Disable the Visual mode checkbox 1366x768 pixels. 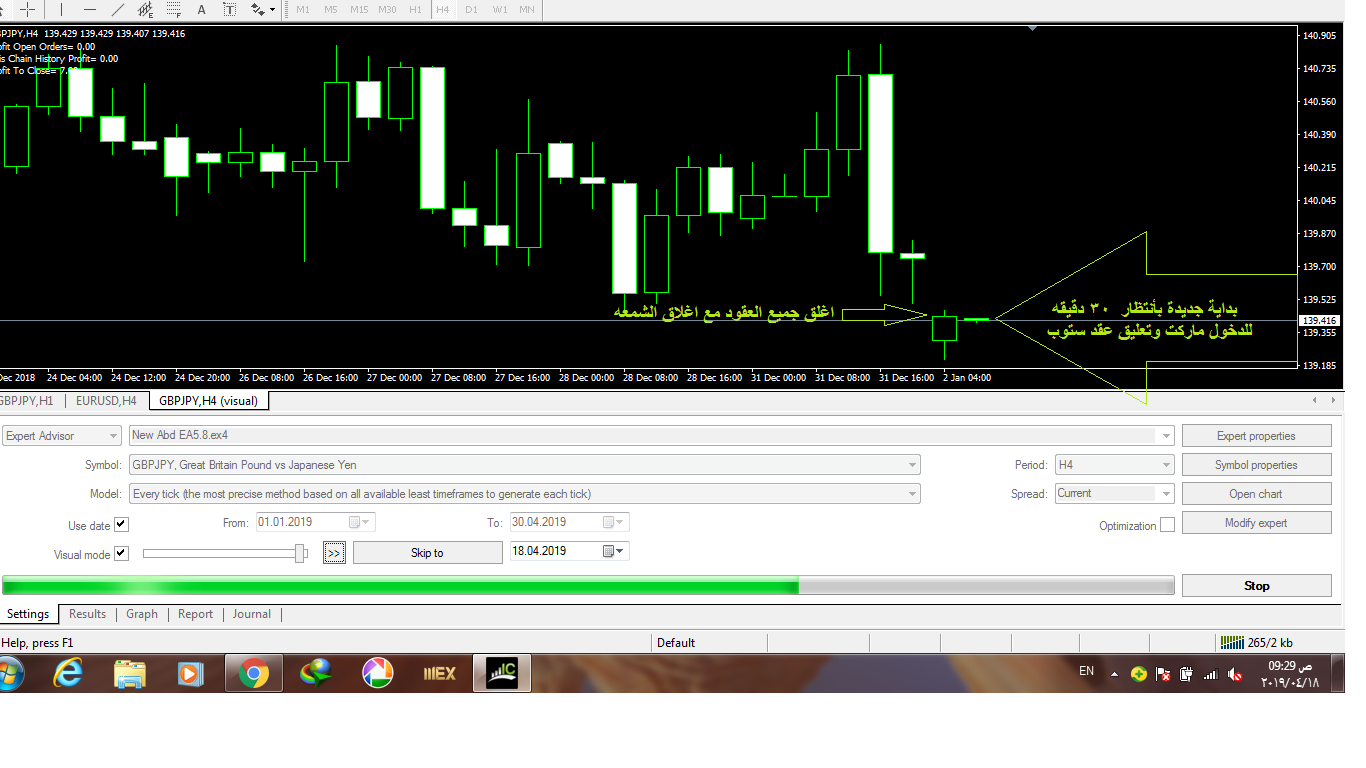(x=122, y=554)
